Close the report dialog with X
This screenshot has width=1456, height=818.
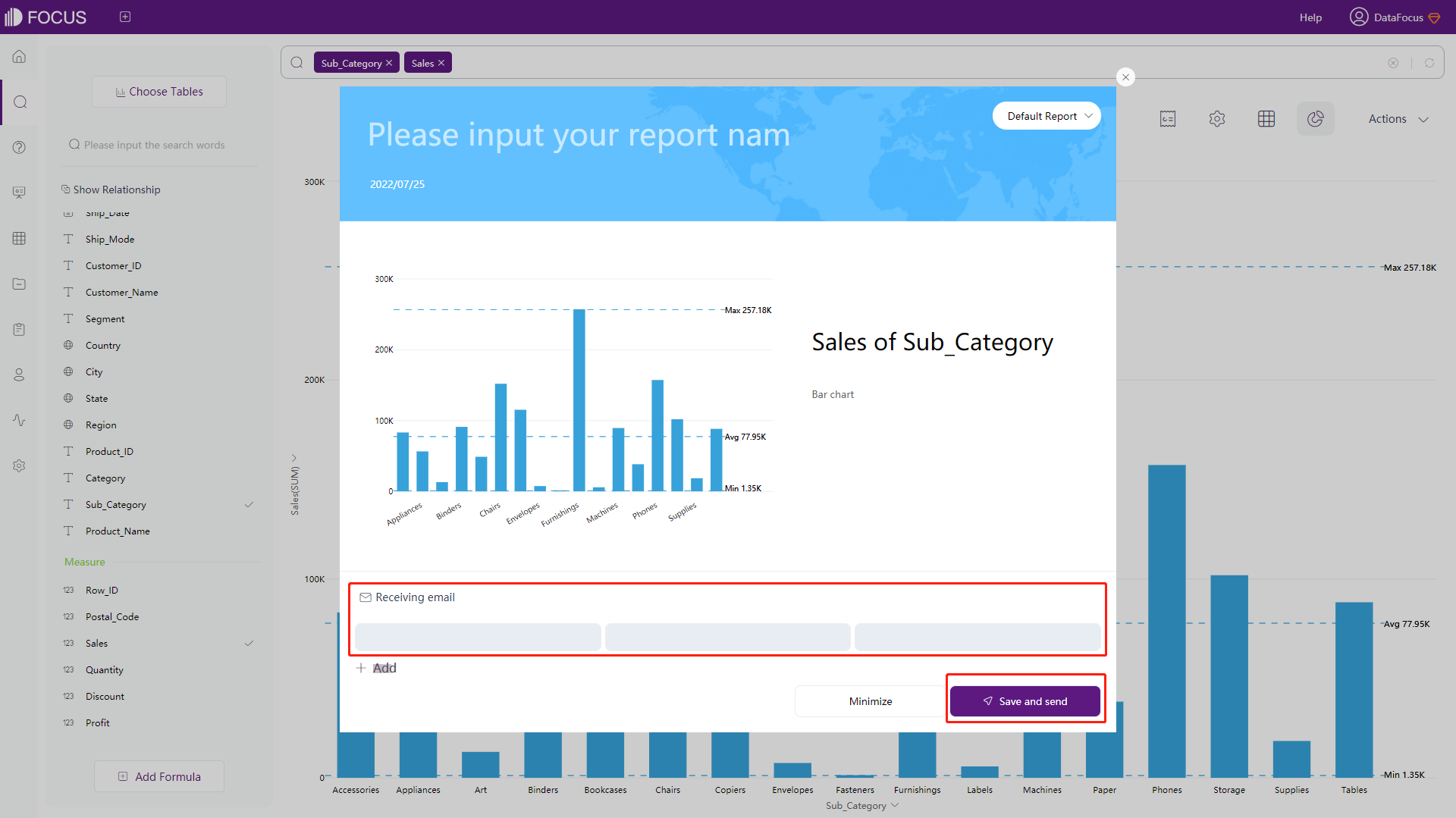[x=1126, y=77]
